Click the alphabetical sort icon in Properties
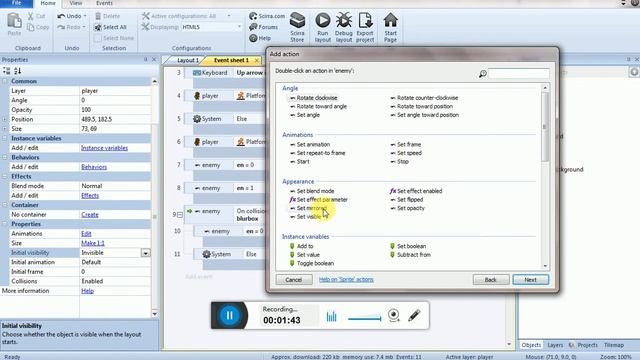Viewport: 640px width, 360px height. pyautogui.click(x=18, y=71)
